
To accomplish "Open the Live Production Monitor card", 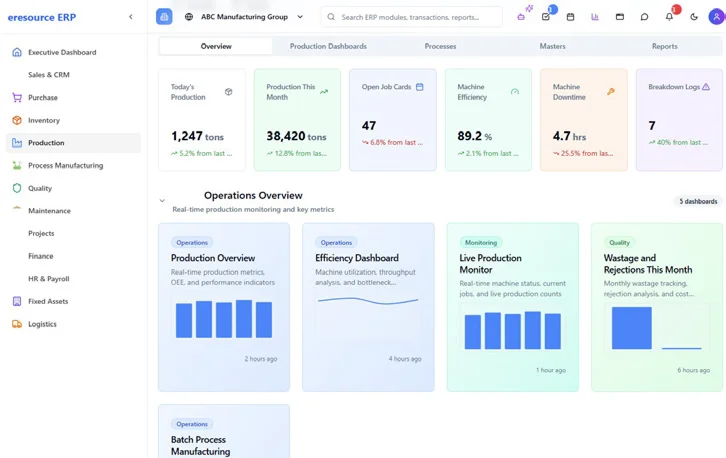I will point(512,306).
